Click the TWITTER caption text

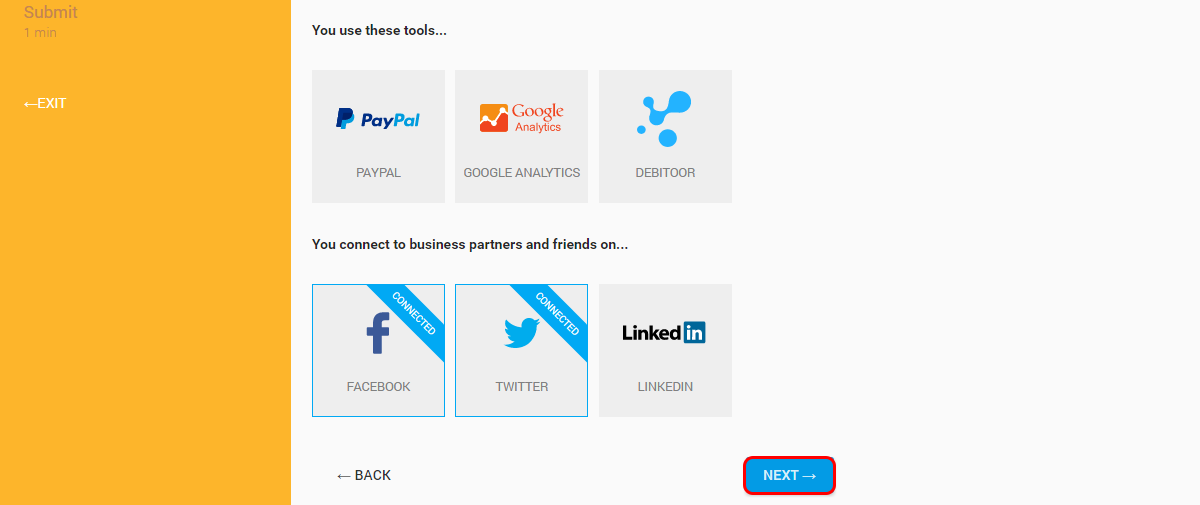click(521, 387)
